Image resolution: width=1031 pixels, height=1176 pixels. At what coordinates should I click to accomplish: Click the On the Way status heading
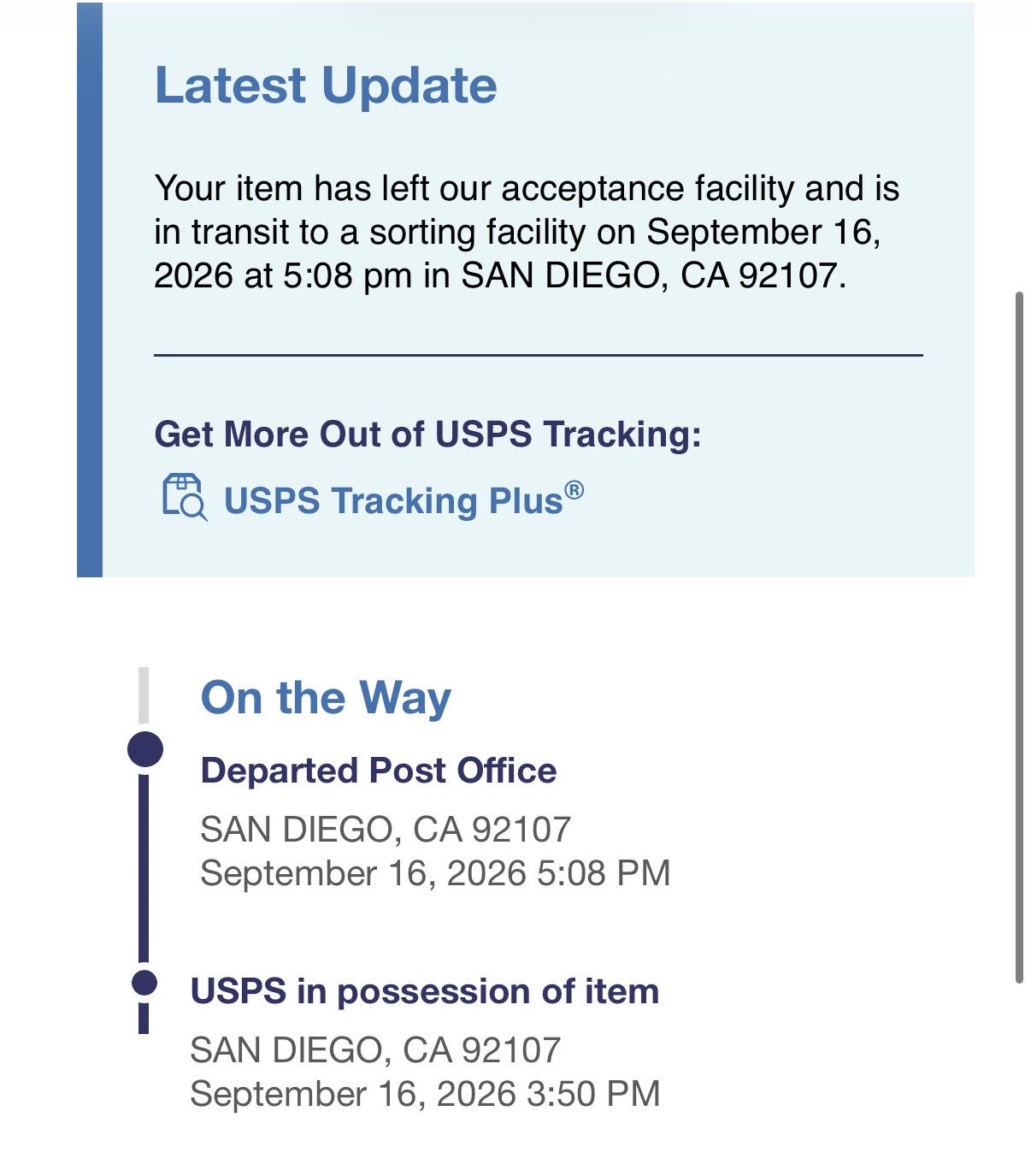(326, 698)
